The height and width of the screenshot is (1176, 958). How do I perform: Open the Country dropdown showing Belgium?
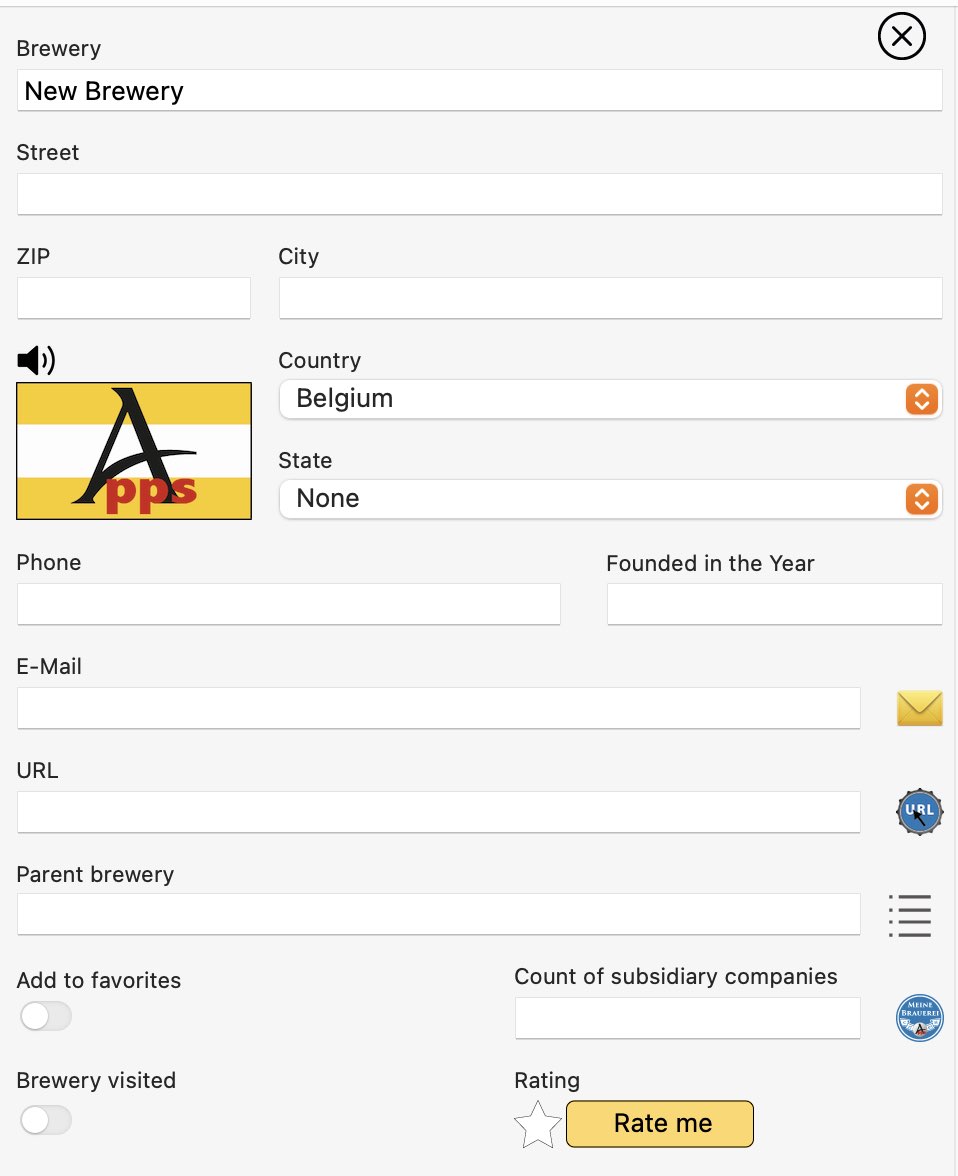point(610,399)
